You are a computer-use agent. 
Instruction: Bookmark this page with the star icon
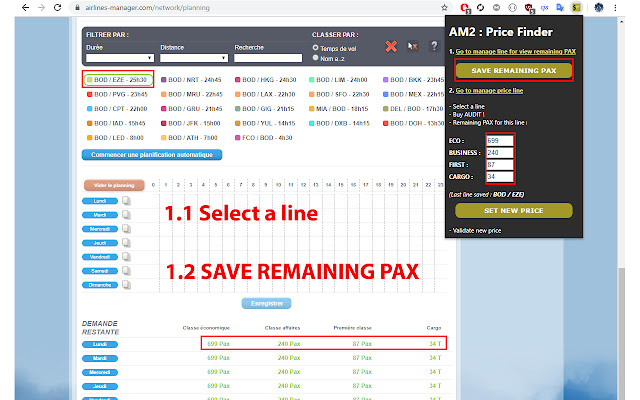(x=444, y=7)
